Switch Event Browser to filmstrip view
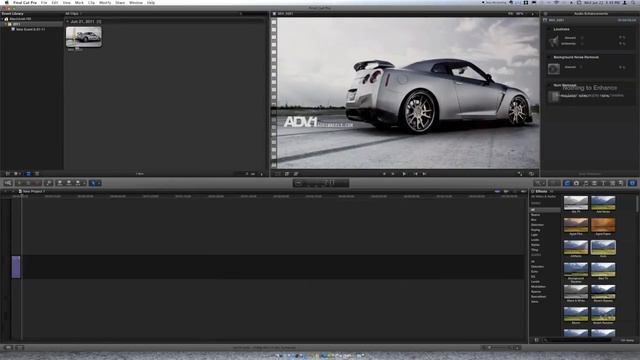The image size is (640, 360). [28, 173]
